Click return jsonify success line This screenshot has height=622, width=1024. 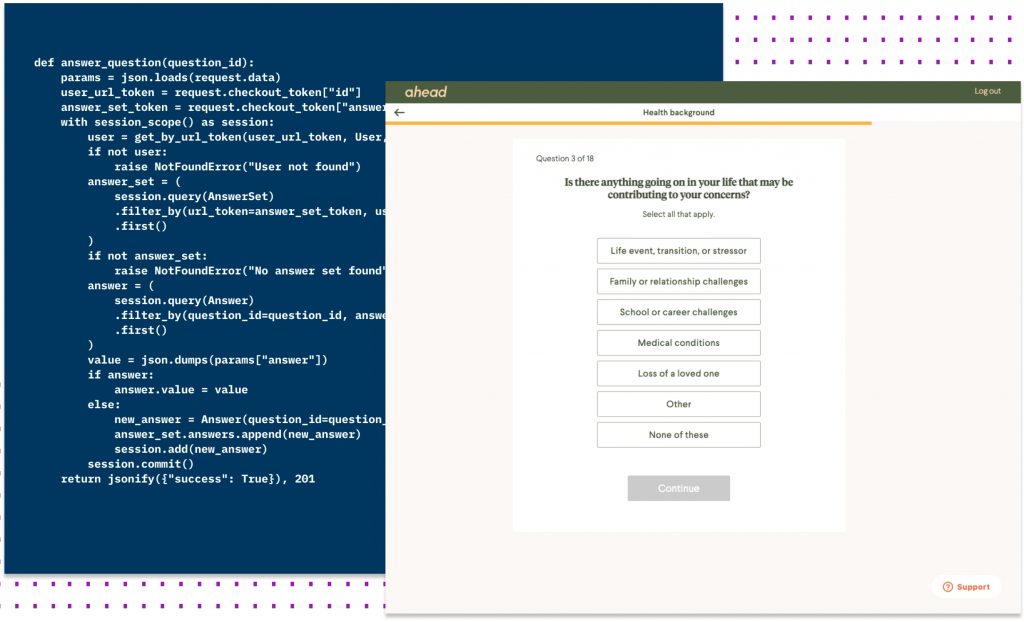tap(188, 479)
